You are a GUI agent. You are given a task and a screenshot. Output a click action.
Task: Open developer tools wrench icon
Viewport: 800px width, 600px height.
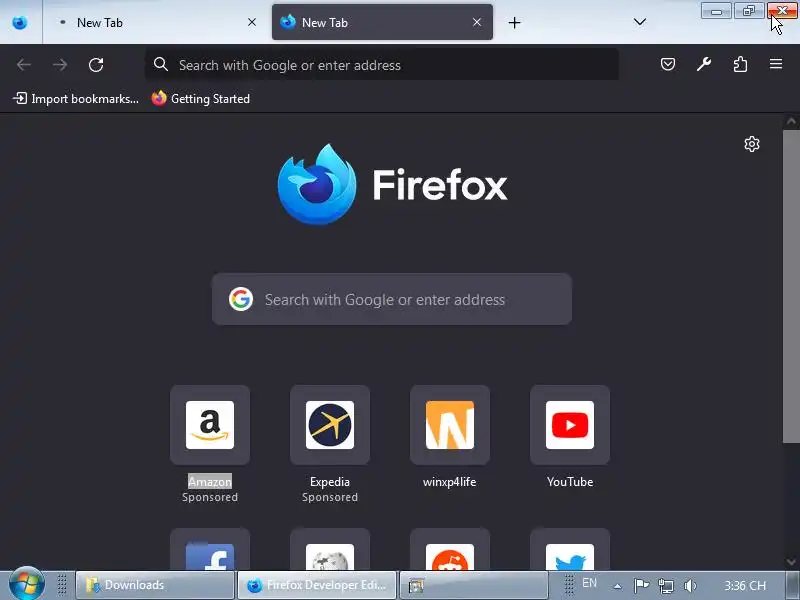[704, 64]
